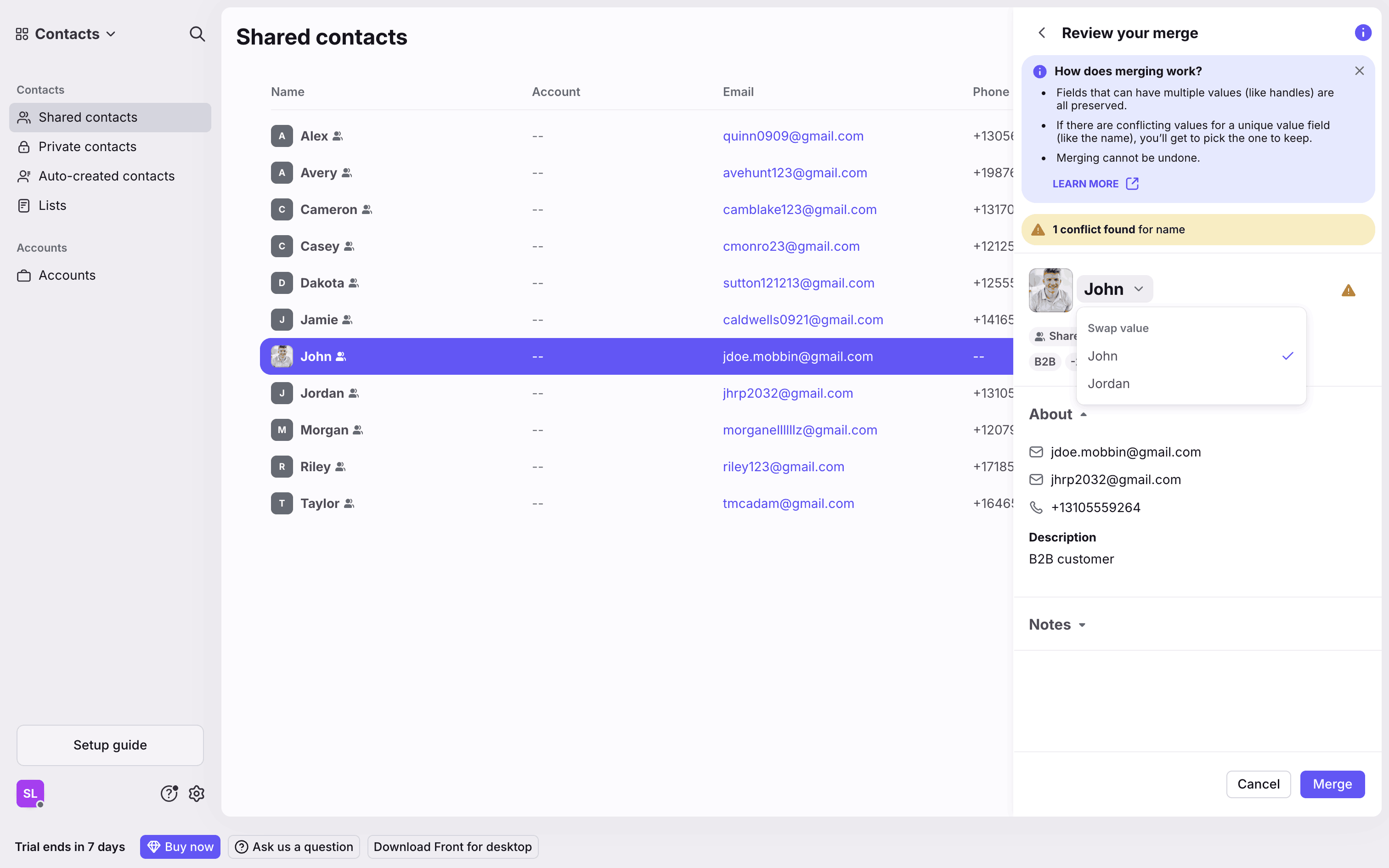Click the purple info icon beside Review your merge
The height and width of the screenshot is (868, 1389).
coord(1363,33)
